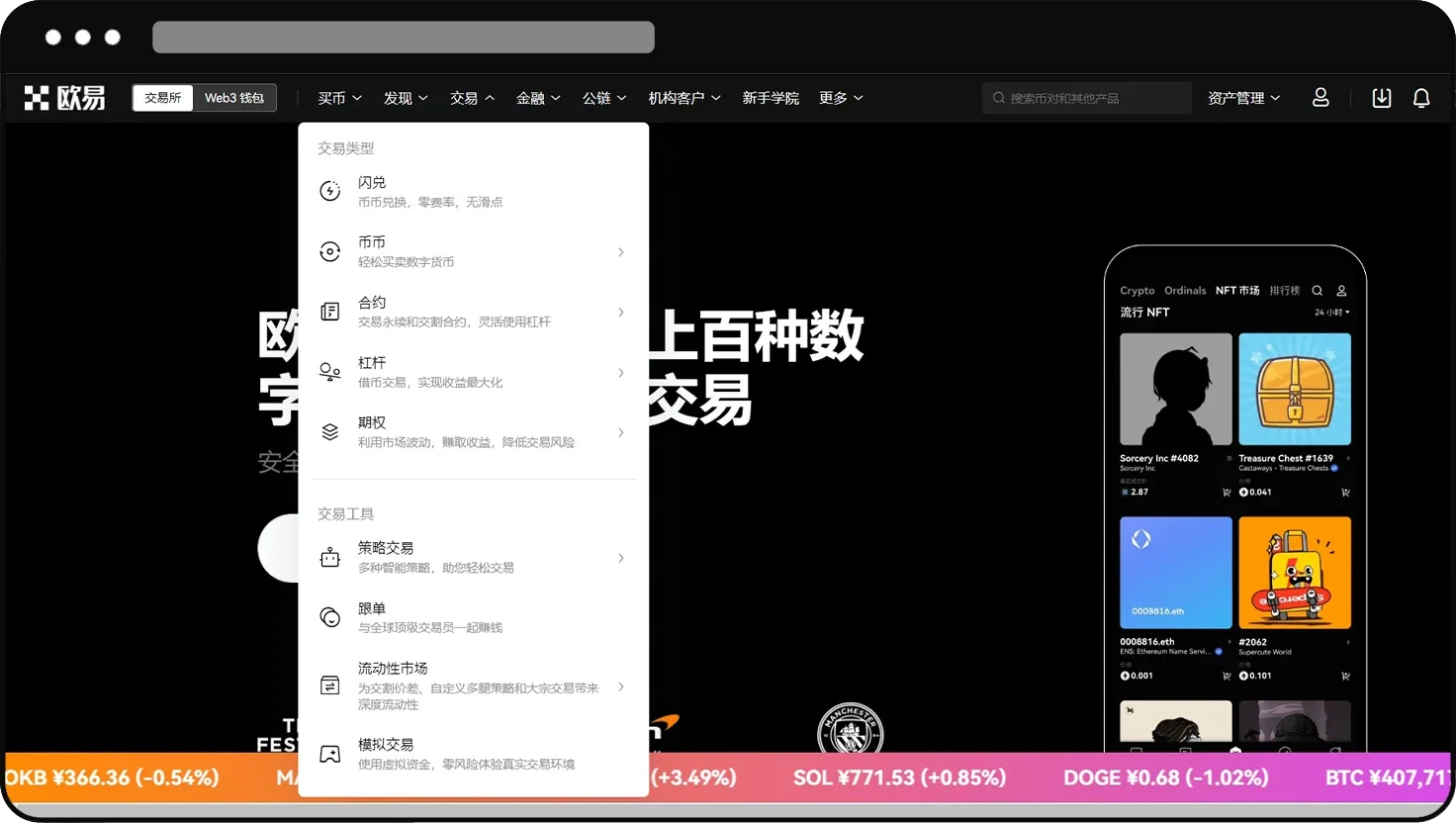Click the user profile icon
The height and width of the screenshot is (823, 1456).
[1320, 97]
